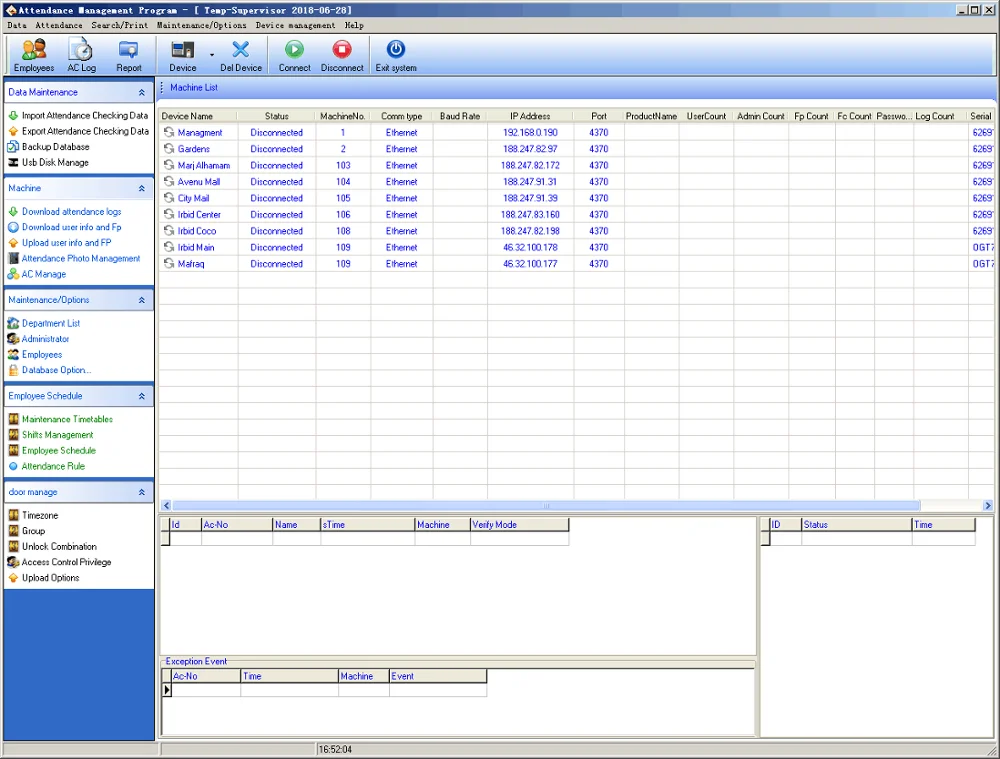Collapse the Data Maintenance panel
The width and height of the screenshot is (1000, 759).
[142, 92]
